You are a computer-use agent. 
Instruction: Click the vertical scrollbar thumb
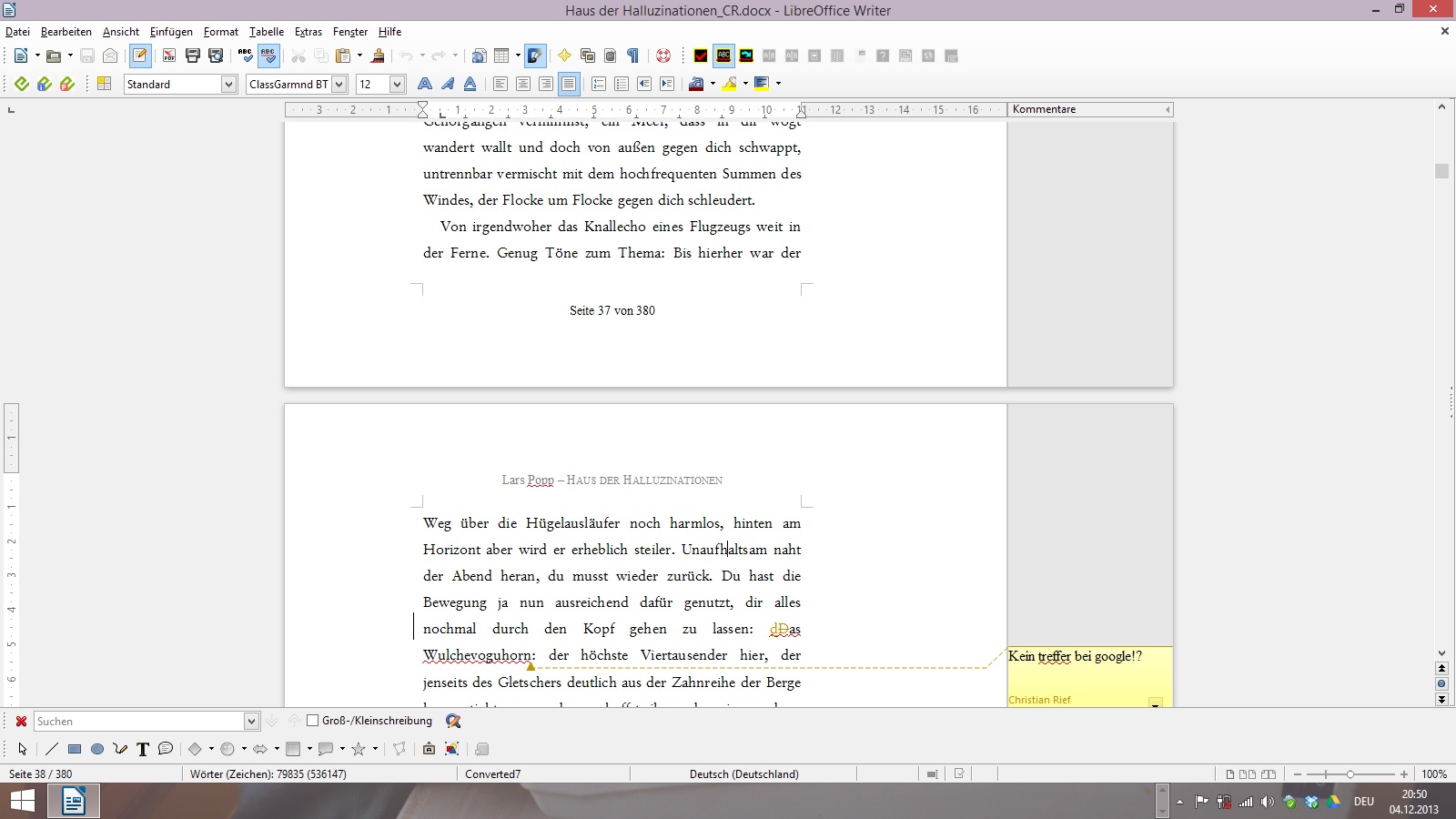click(1441, 171)
